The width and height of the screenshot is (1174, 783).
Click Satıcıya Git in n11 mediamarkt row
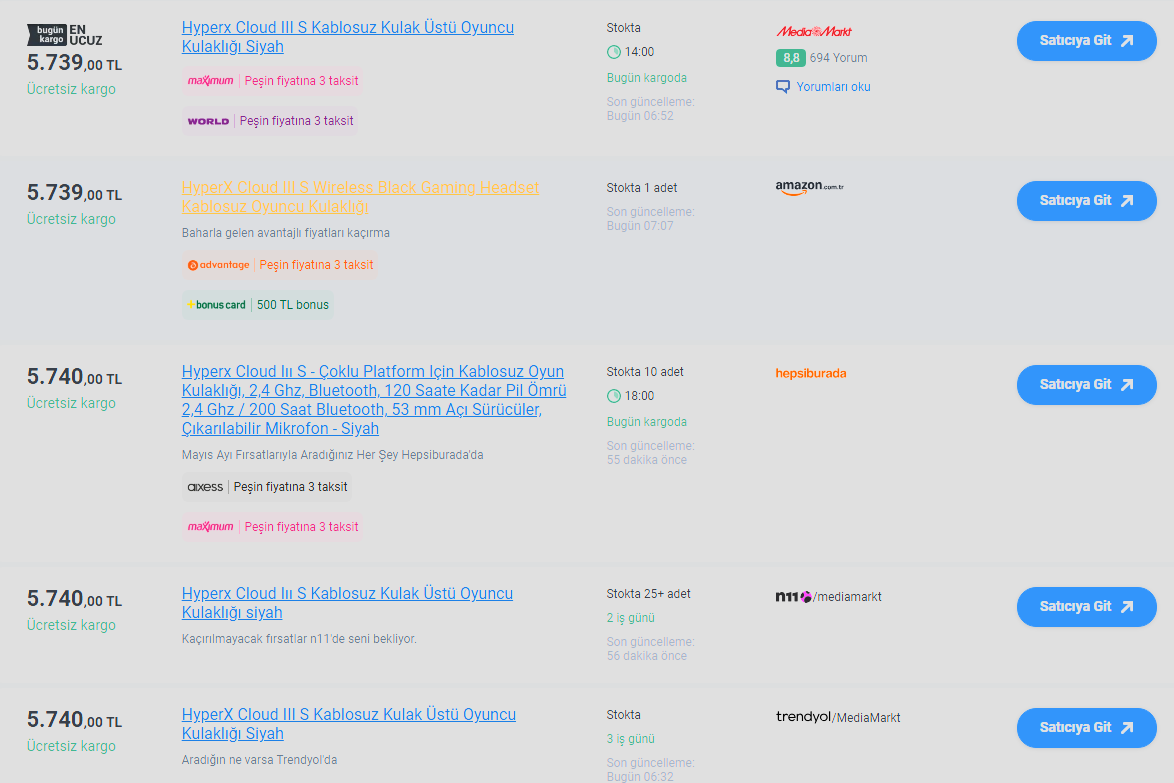point(1086,606)
